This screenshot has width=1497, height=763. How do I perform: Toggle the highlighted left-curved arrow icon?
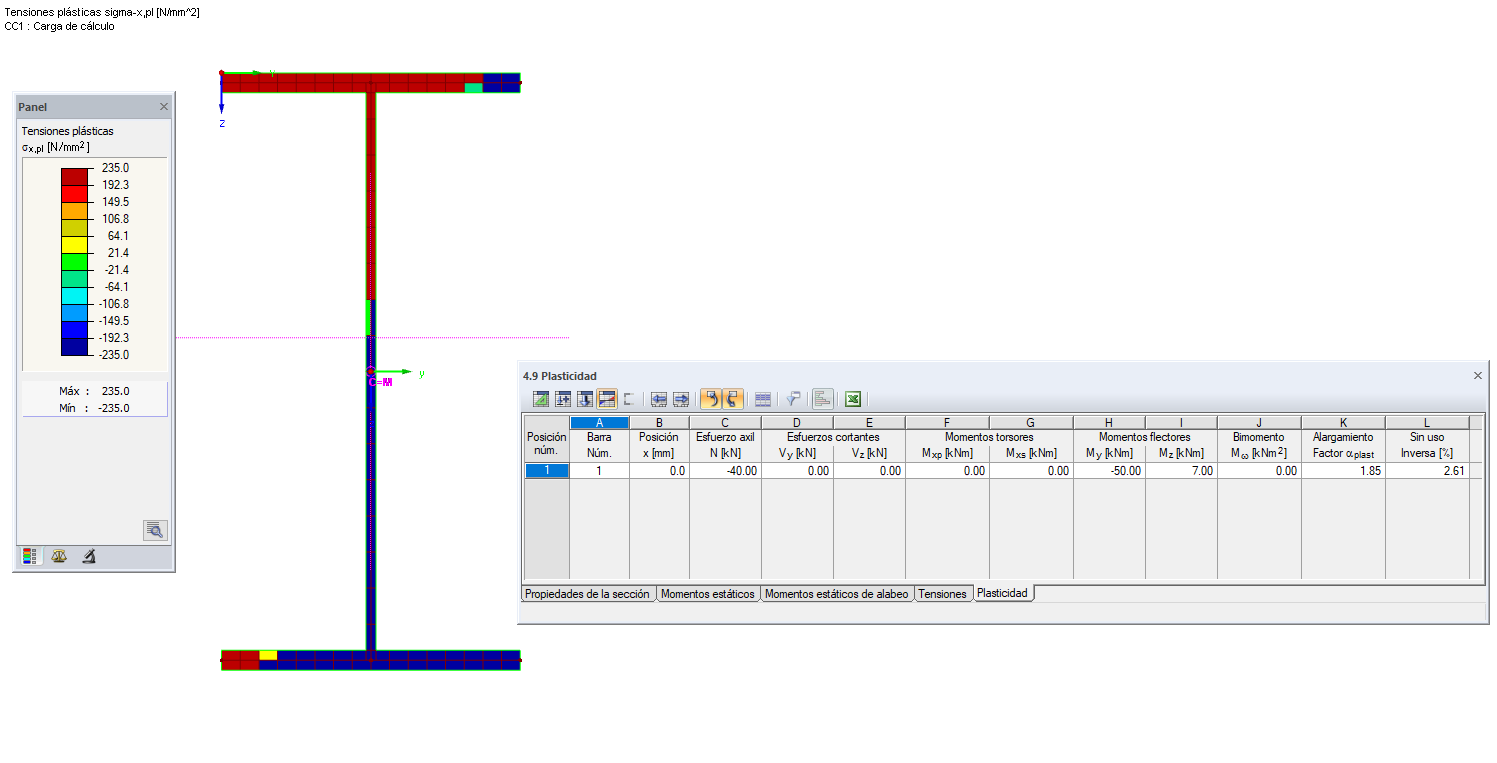[x=711, y=399]
